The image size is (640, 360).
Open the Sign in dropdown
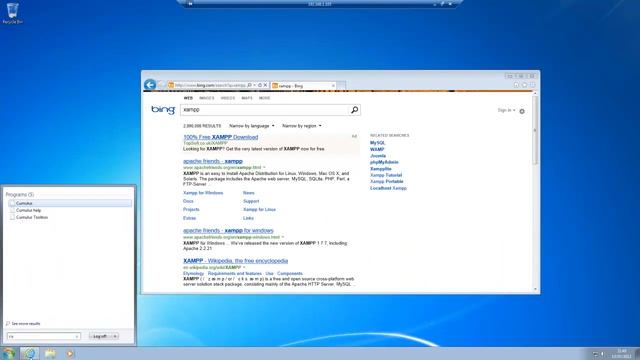pos(506,110)
